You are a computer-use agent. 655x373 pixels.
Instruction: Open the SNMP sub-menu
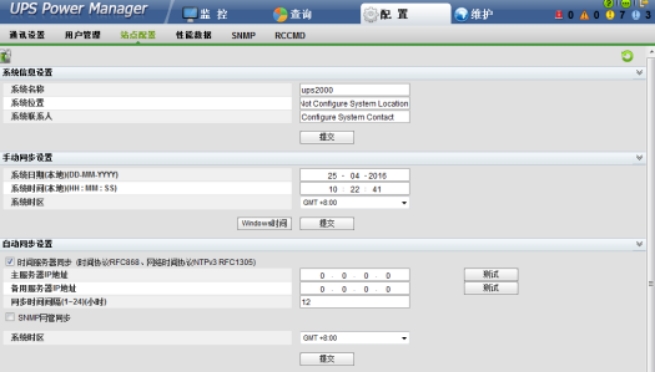[x=244, y=36]
